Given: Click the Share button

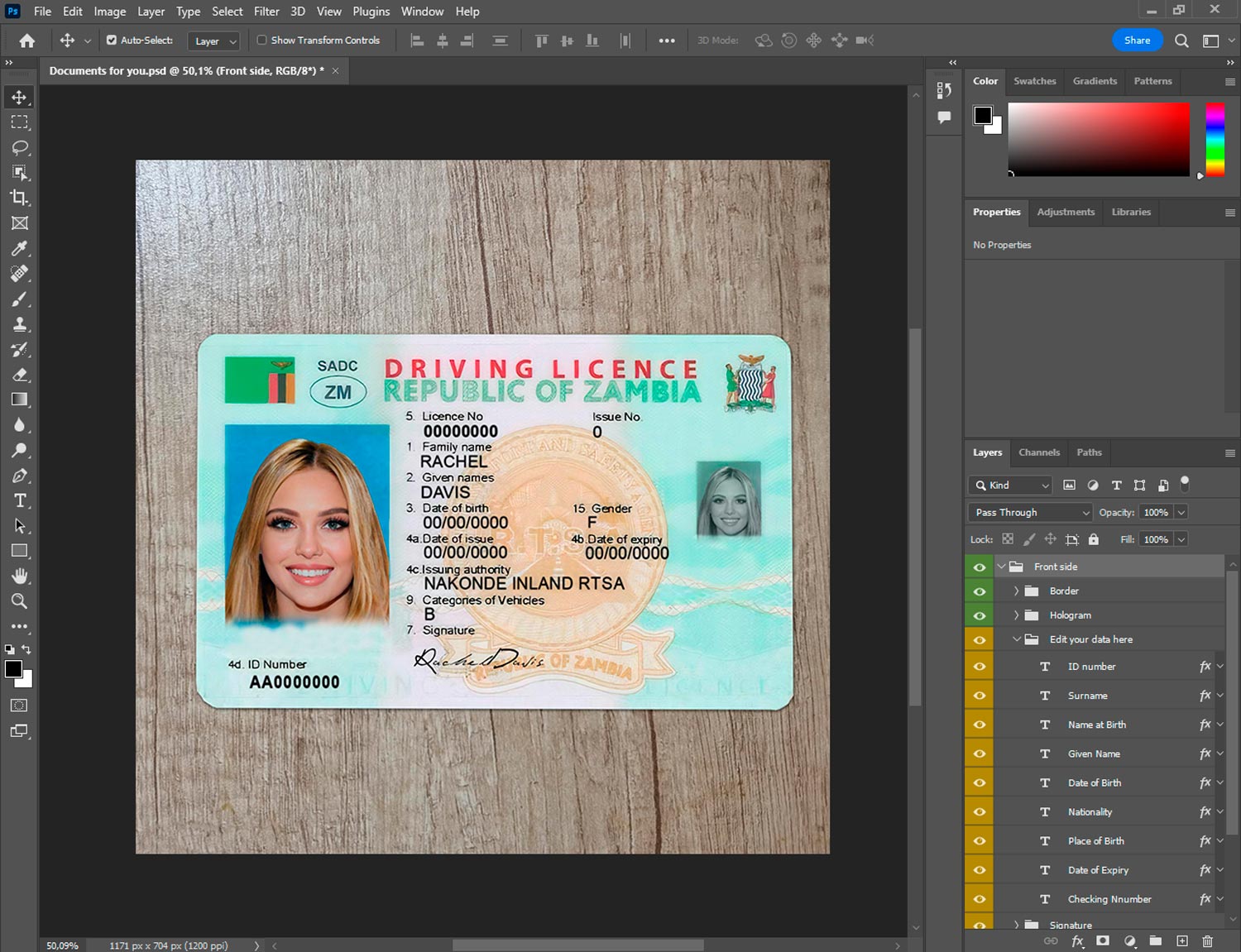Looking at the screenshot, I should tap(1137, 40).
